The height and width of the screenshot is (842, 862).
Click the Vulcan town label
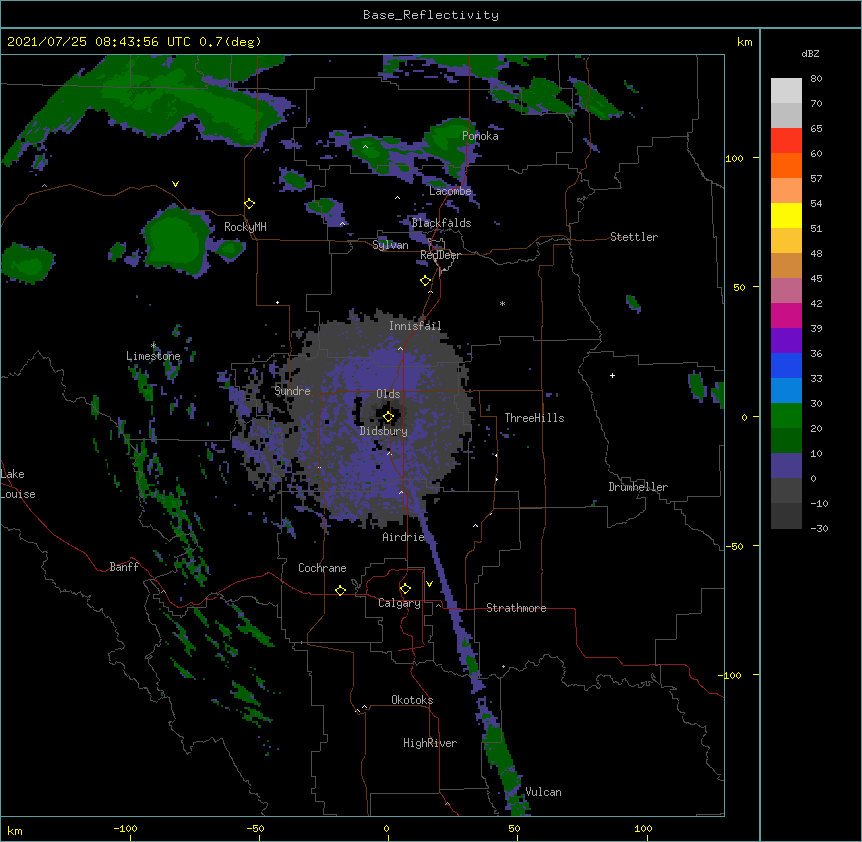[x=543, y=792]
